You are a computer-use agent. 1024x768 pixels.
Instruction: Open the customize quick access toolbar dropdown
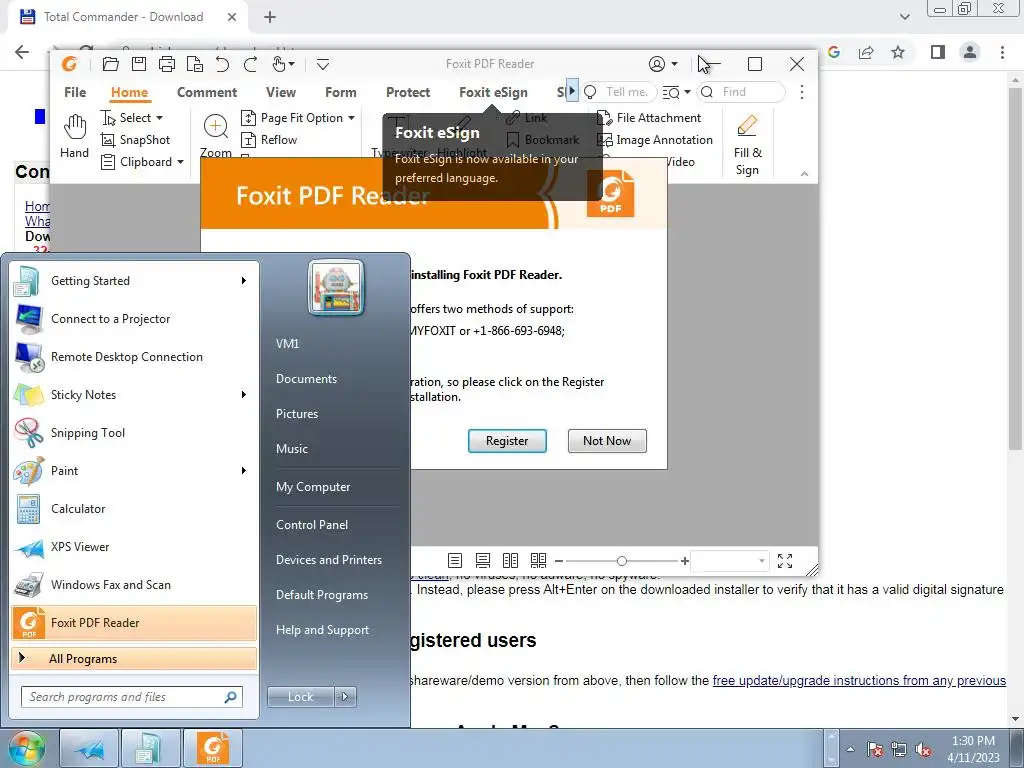[x=323, y=64]
